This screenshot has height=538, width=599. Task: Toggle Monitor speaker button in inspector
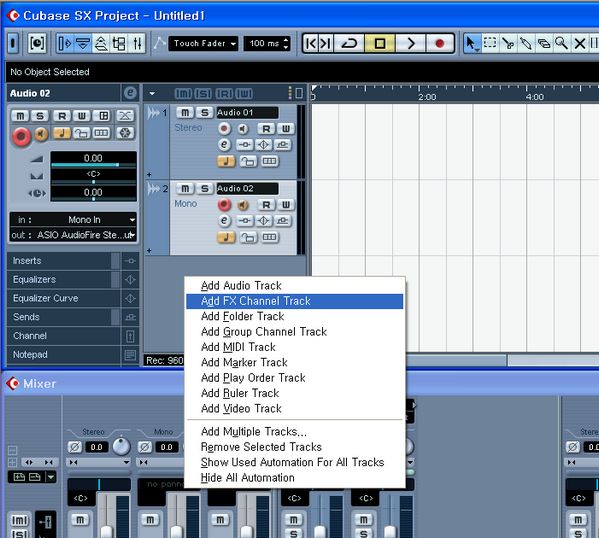point(41,134)
